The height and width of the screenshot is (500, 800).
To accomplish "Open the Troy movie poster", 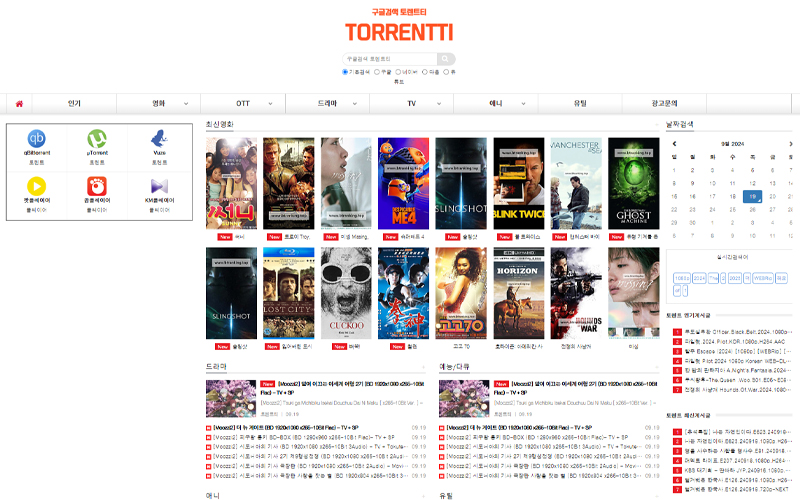I will point(288,183).
